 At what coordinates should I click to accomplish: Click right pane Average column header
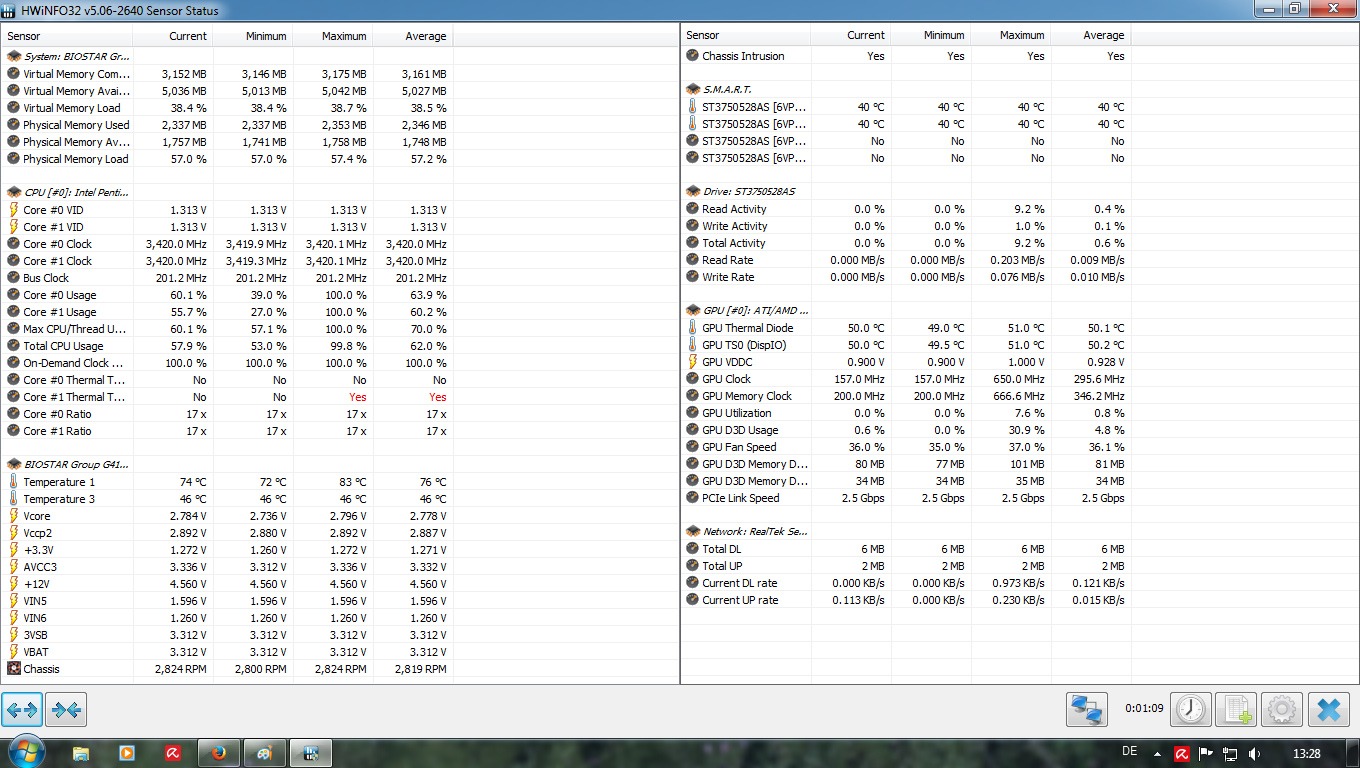click(1091, 35)
